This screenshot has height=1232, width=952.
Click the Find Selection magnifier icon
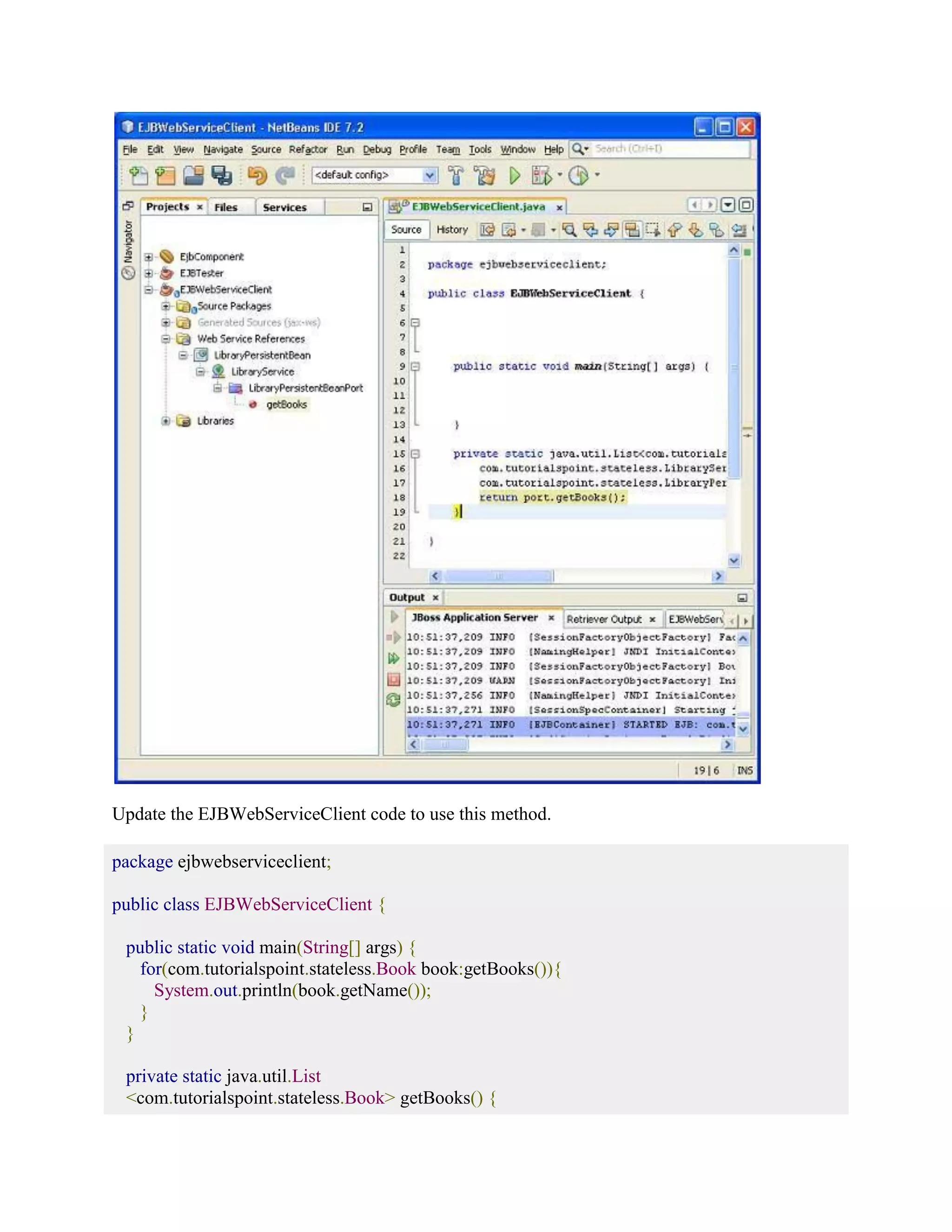coord(569,230)
